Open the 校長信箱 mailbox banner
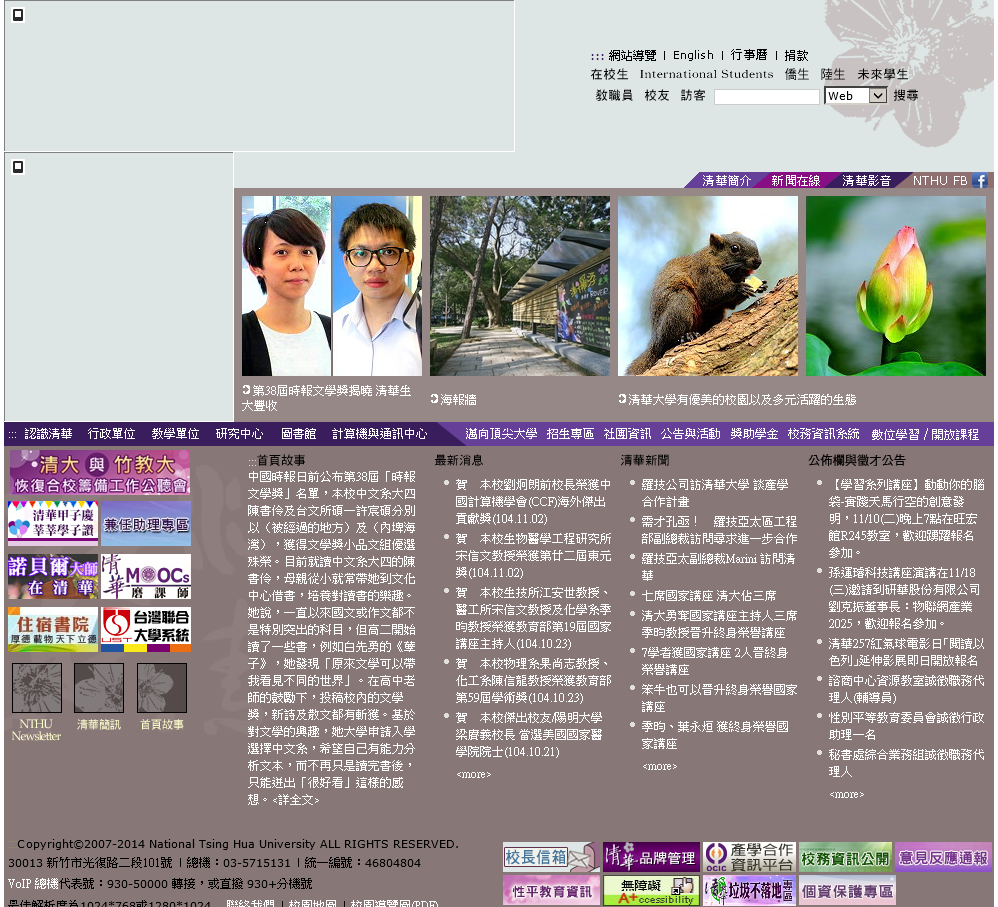 coord(551,857)
